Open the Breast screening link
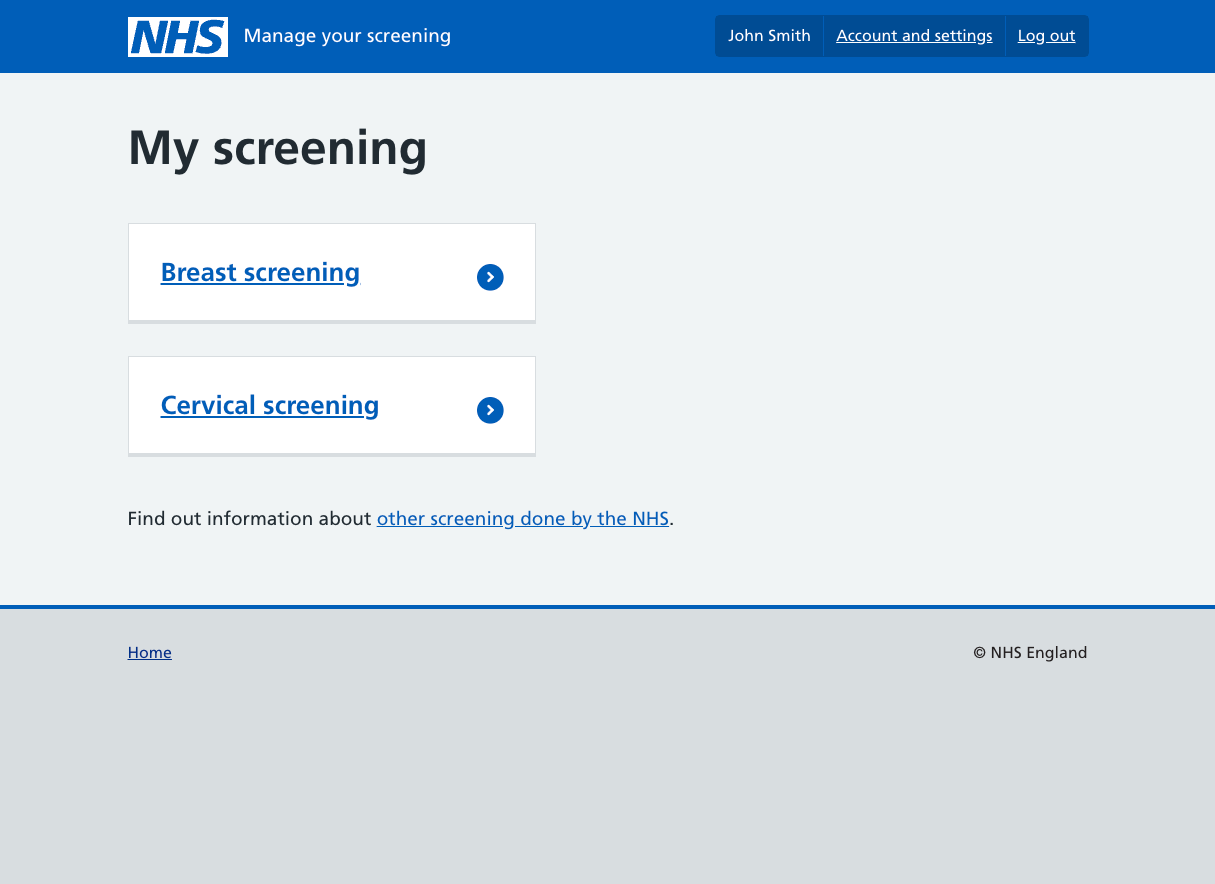Image resolution: width=1215 pixels, height=884 pixels. click(x=260, y=272)
